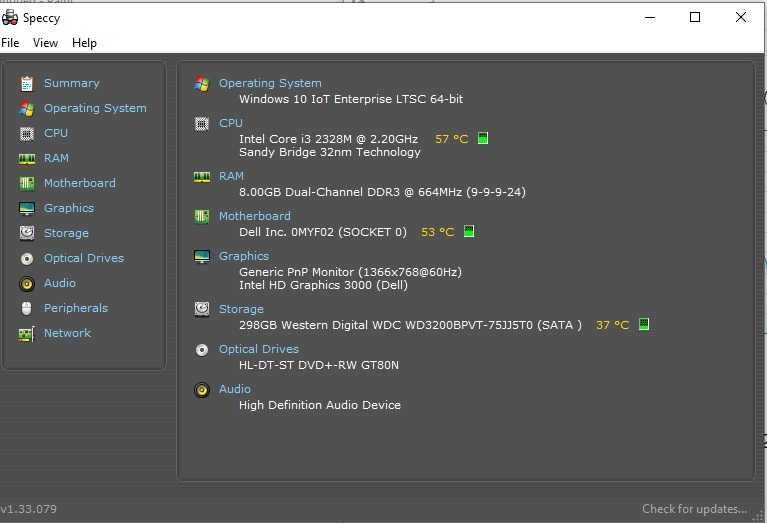
Task: Click the RAM stick icon in sidebar
Action: coord(27,159)
